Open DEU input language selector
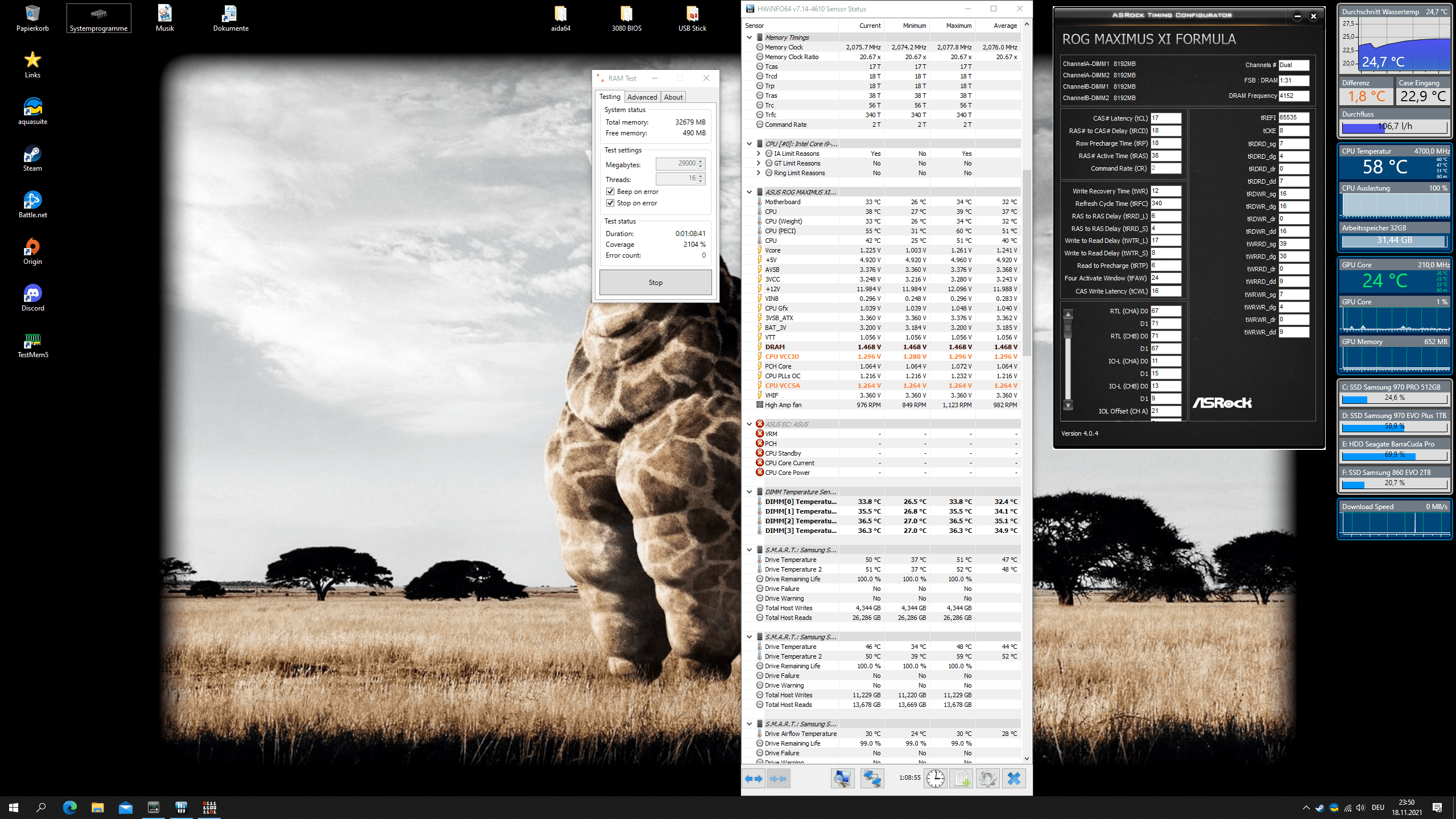 1378,808
